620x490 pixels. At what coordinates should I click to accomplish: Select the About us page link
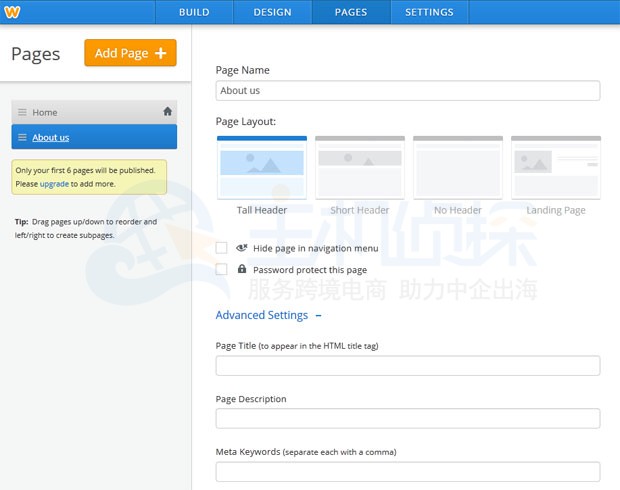click(51, 137)
